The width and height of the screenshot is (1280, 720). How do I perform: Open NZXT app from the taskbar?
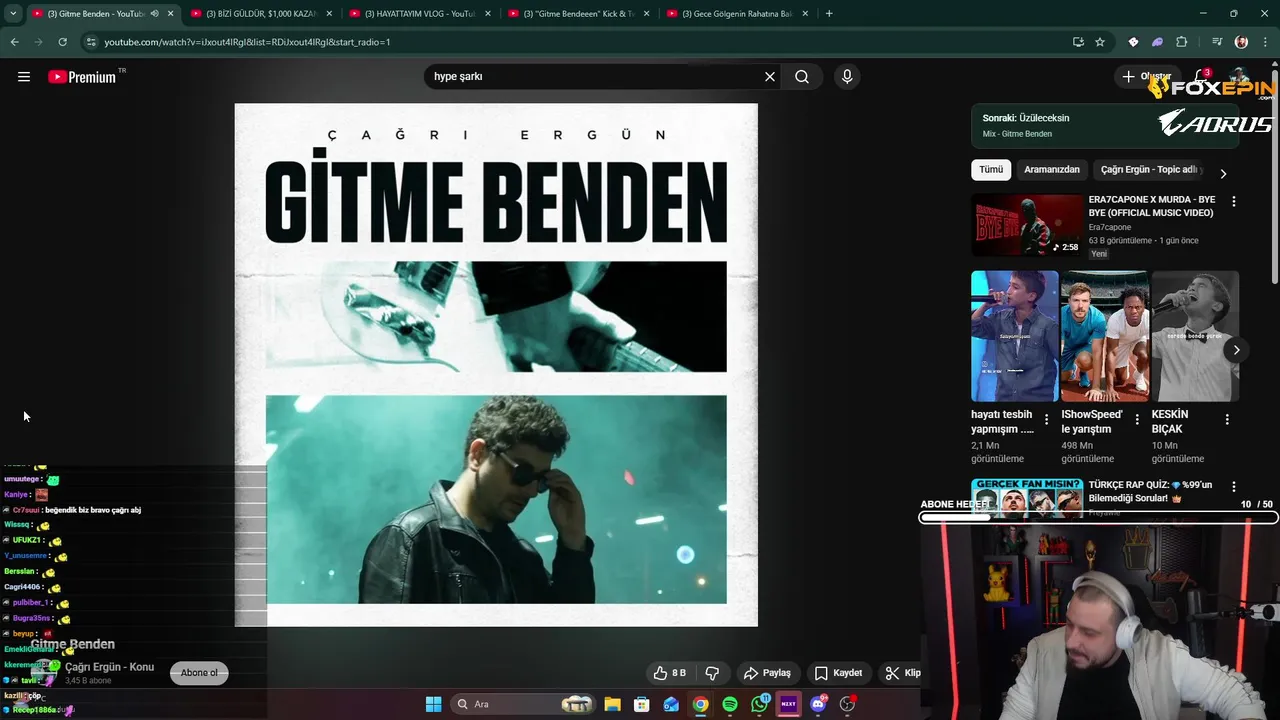[789, 704]
